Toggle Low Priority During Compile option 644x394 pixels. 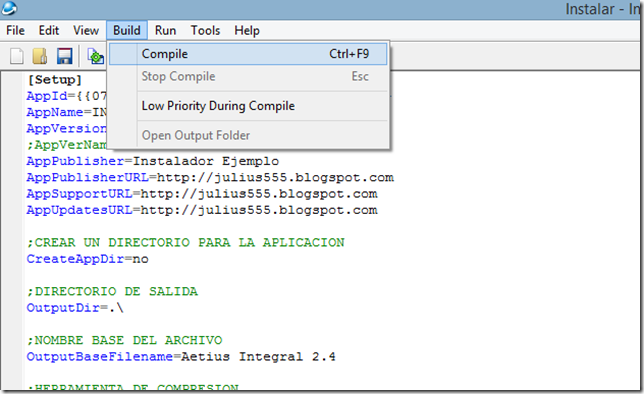pos(248,106)
